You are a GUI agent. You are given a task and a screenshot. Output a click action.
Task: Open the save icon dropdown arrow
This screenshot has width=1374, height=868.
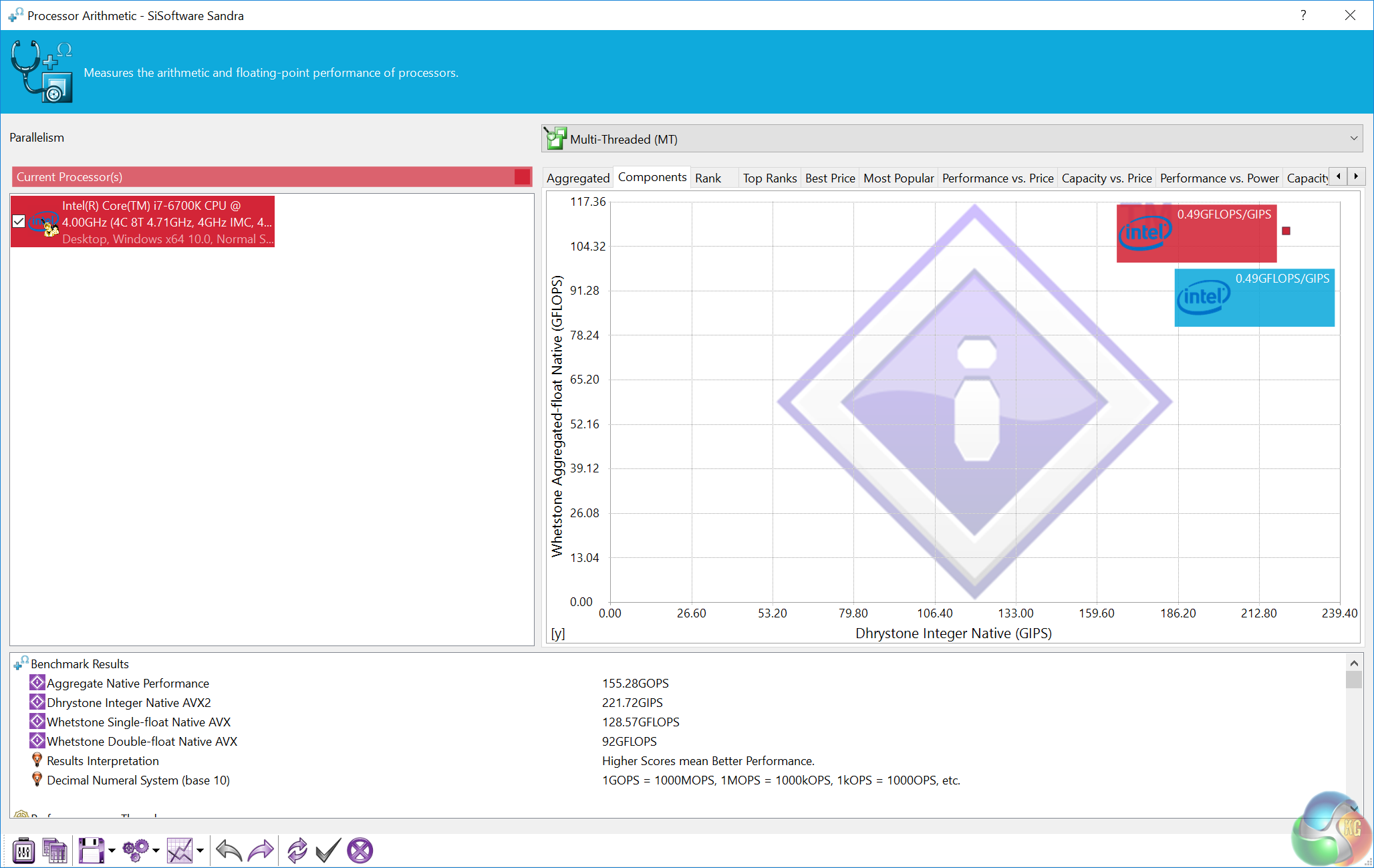coord(112,851)
